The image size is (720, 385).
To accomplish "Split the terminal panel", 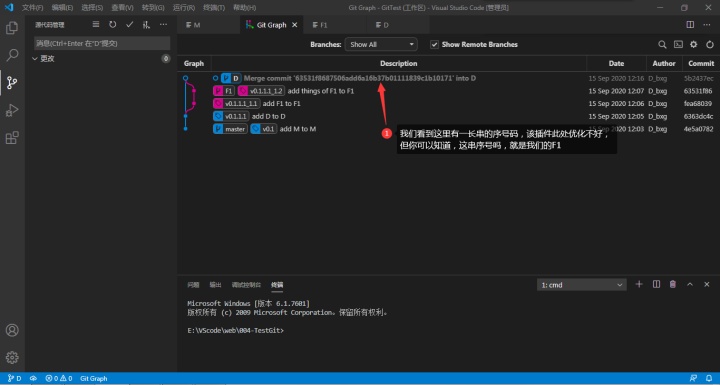I will [656, 284].
